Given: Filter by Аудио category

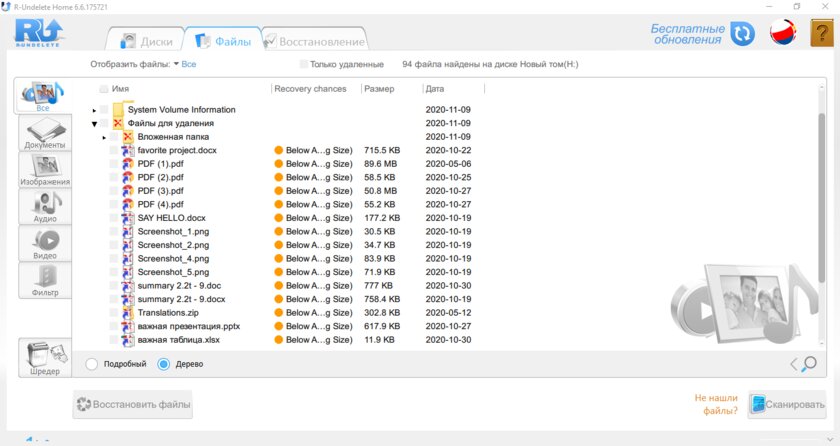Looking at the screenshot, I should click(x=45, y=207).
